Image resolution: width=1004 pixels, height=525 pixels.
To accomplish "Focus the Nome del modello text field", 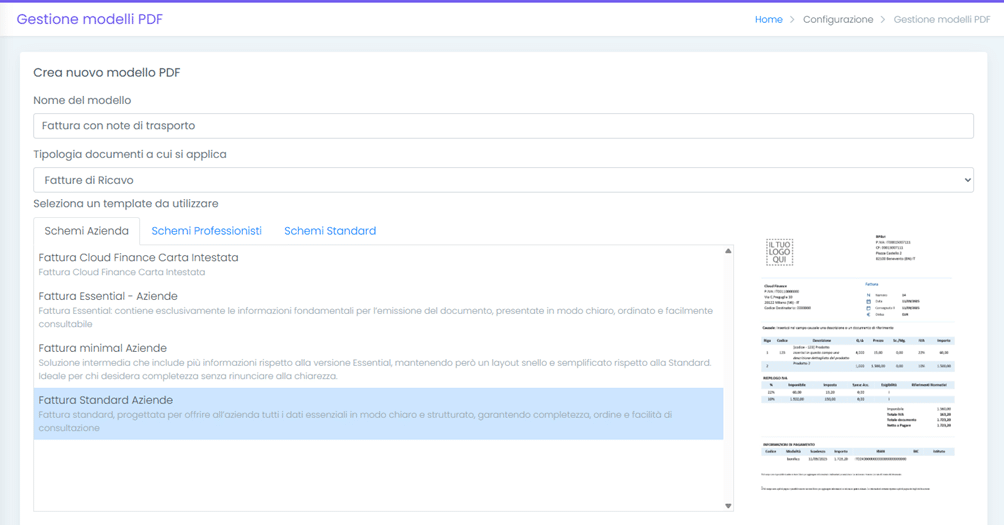I will click(x=503, y=126).
